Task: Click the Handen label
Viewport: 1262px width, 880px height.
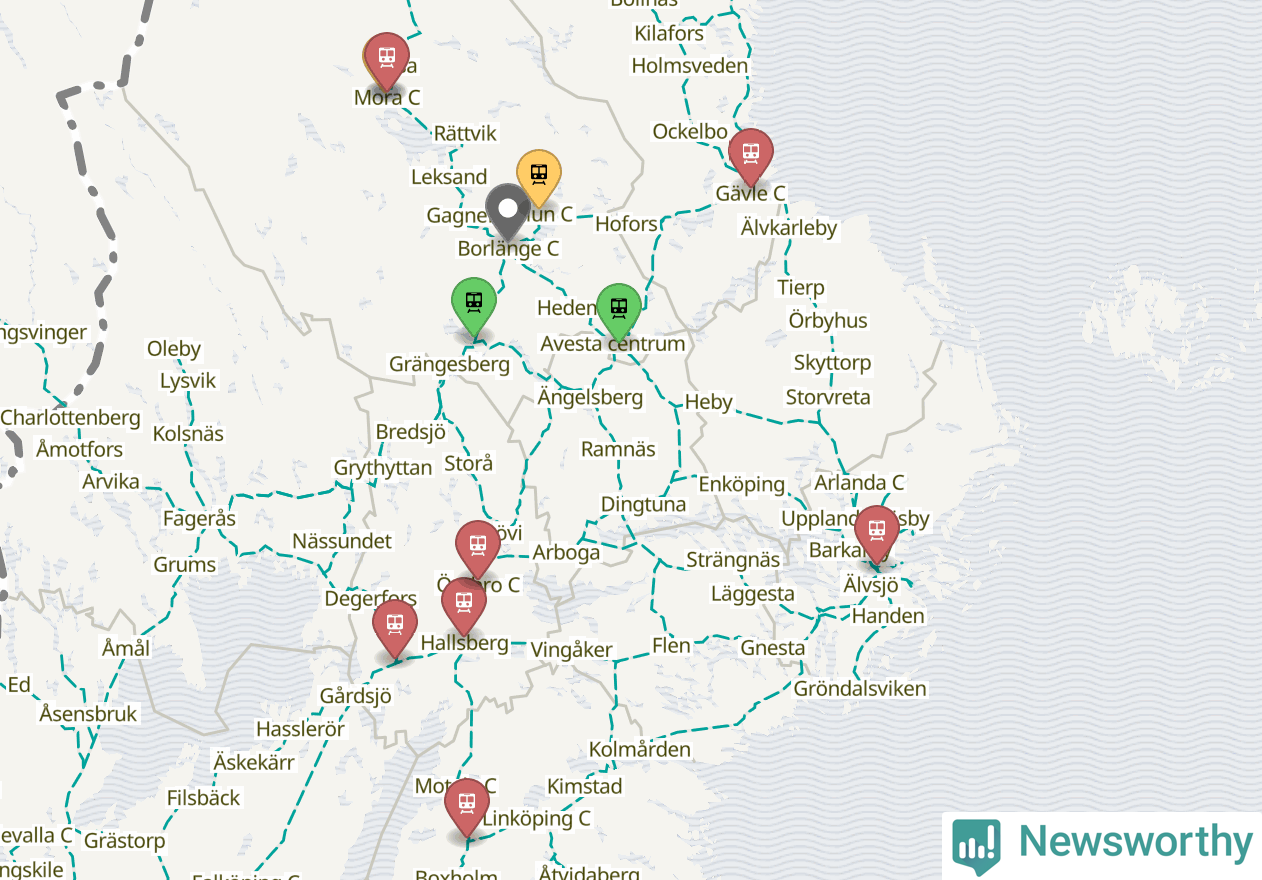Action: tap(888, 616)
